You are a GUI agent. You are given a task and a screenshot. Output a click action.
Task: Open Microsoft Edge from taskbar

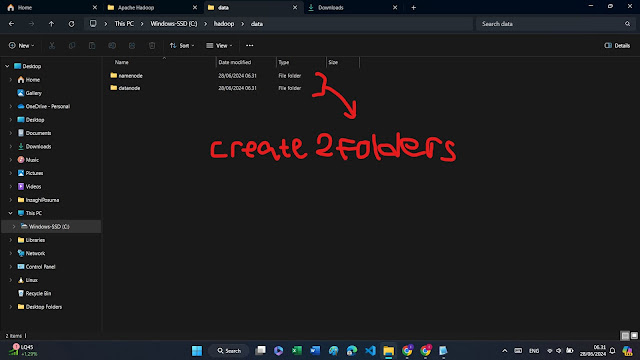(x=352, y=351)
